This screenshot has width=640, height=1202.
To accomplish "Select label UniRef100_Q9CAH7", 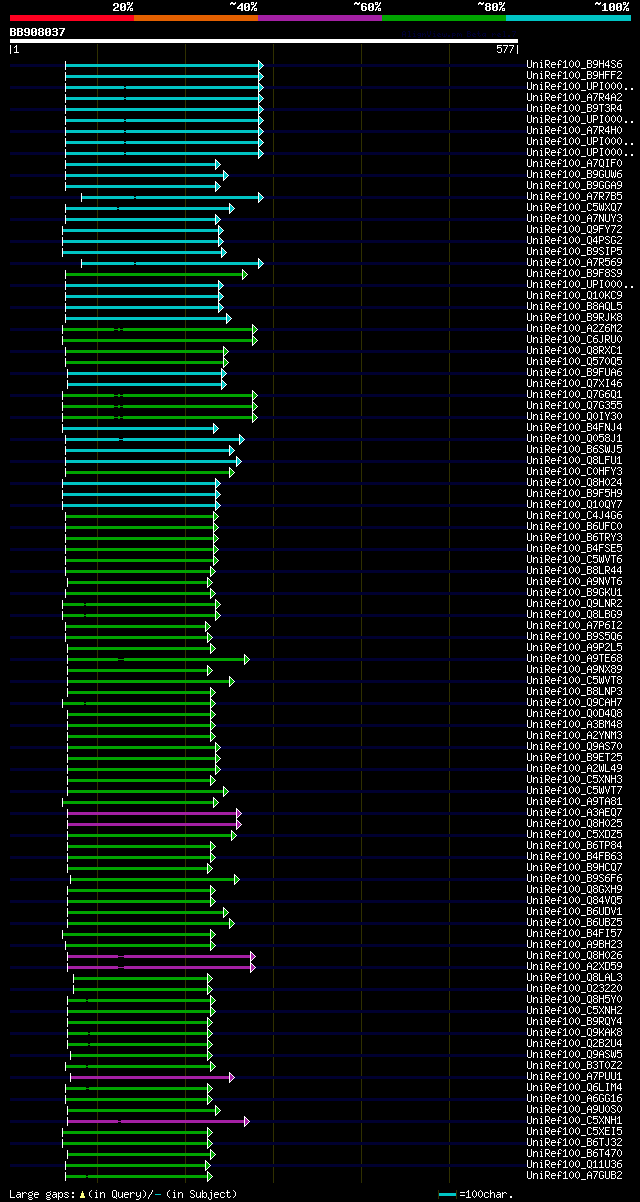I will [x=574, y=702].
